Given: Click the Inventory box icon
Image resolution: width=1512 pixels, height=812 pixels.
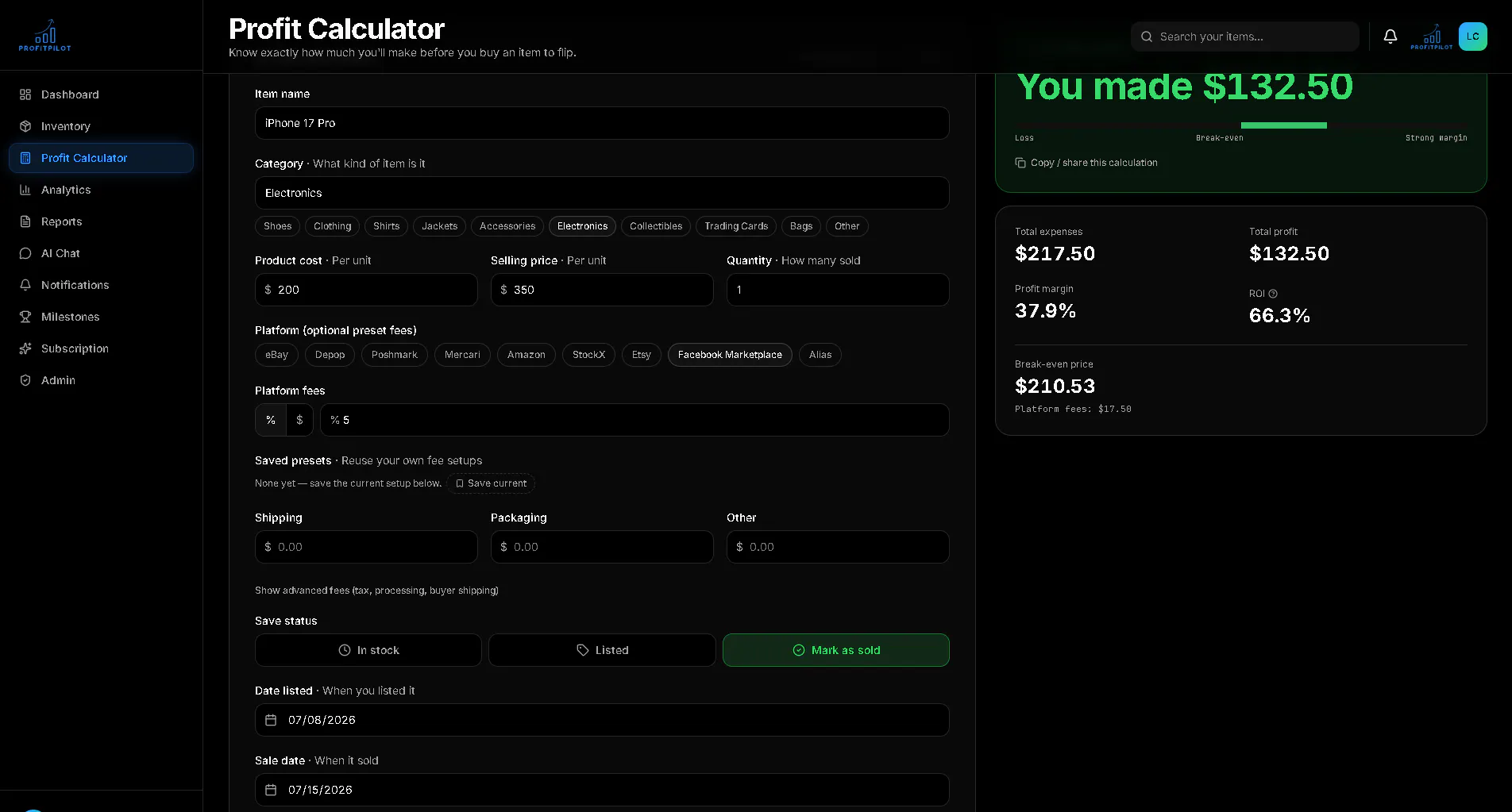Looking at the screenshot, I should pyautogui.click(x=25, y=126).
